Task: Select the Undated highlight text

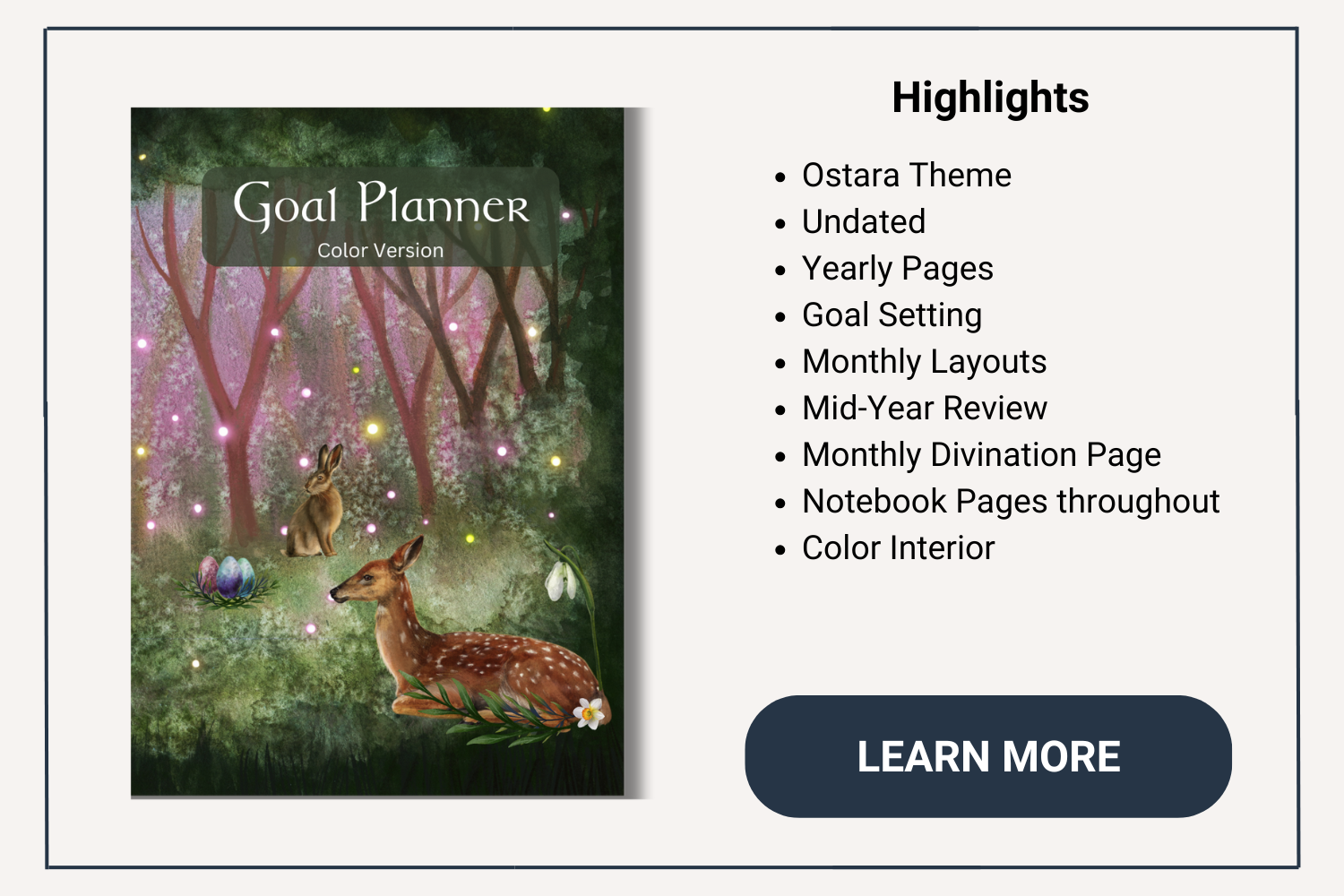Action: [863, 221]
